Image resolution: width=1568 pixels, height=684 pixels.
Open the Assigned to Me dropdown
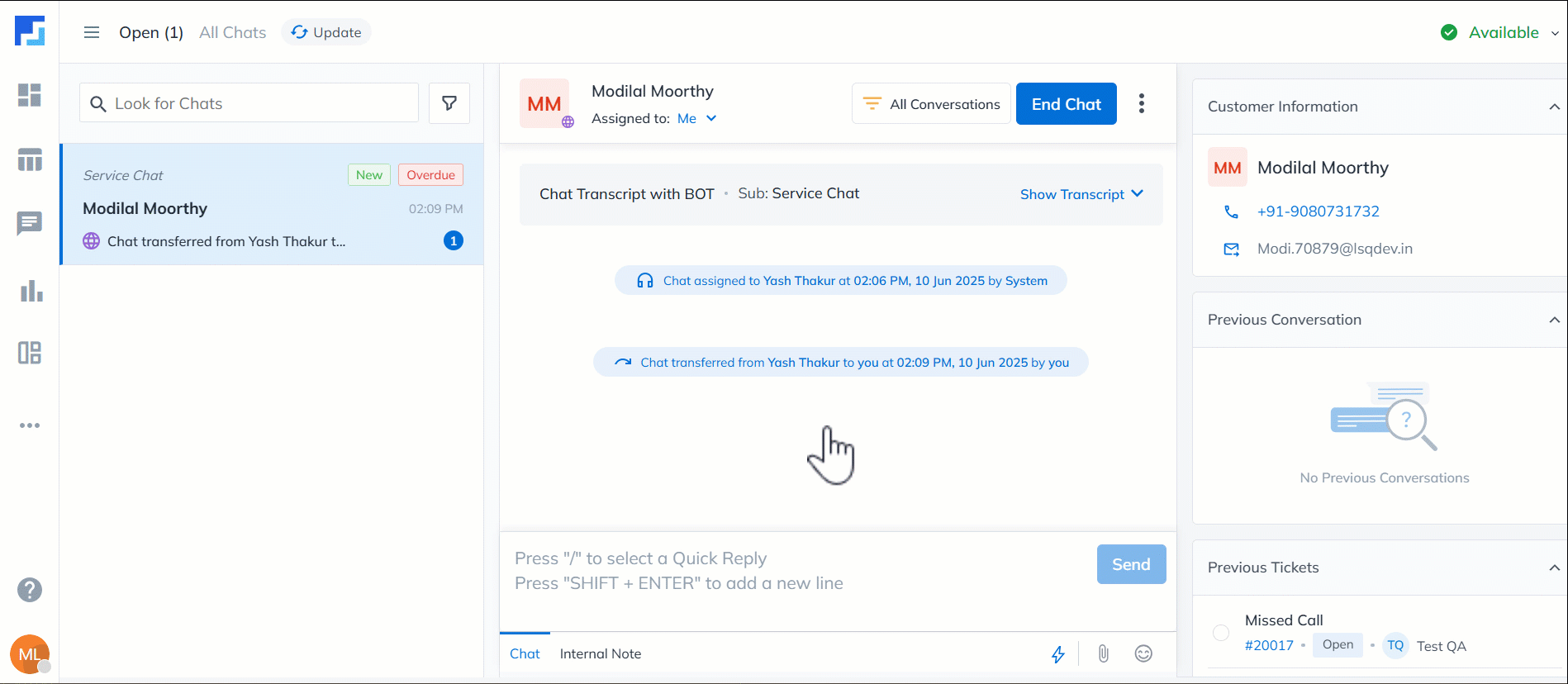click(x=697, y=118)
